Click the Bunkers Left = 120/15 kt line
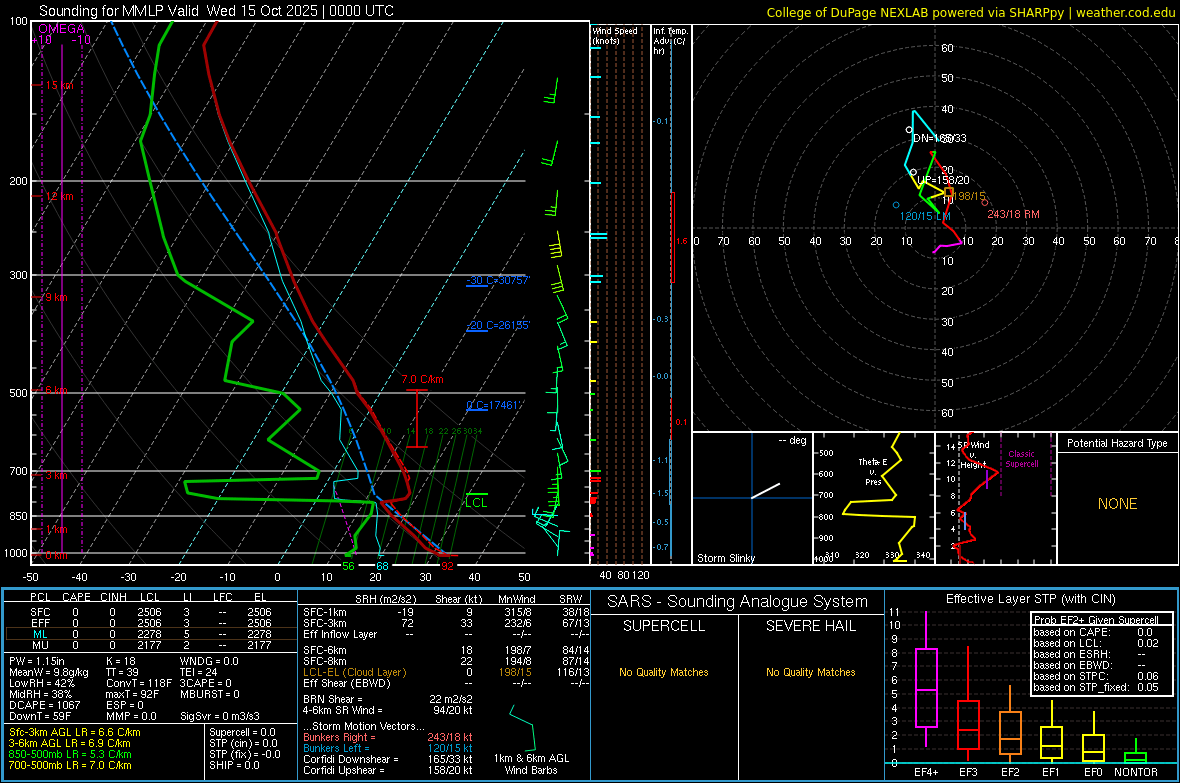 (x=388, y=748)
